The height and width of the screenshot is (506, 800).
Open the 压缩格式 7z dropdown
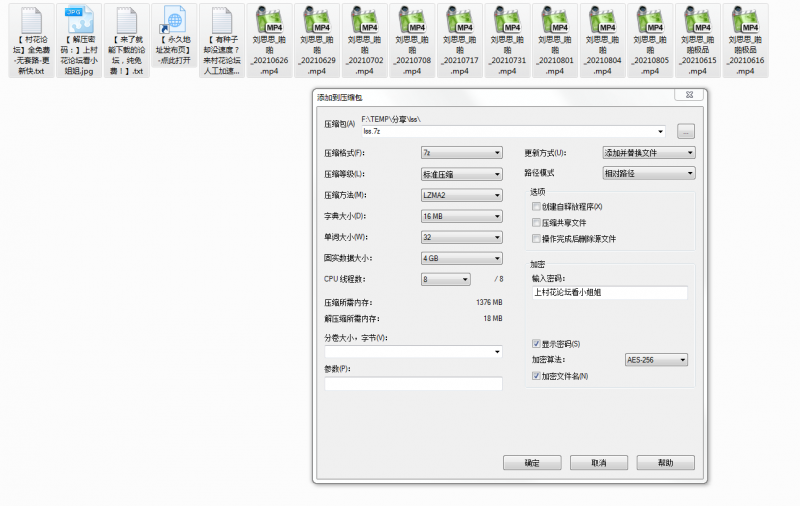tap(461, 153)
